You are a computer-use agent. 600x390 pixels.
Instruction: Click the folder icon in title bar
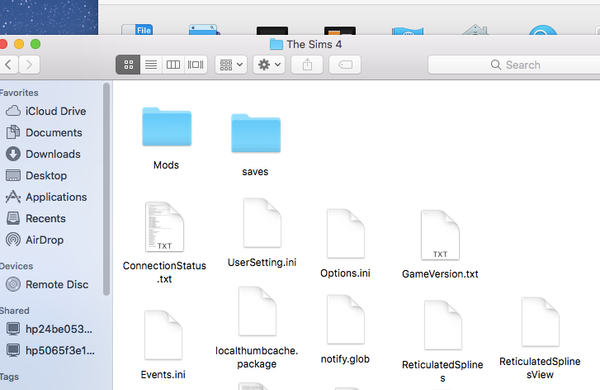tap(276, 44)
